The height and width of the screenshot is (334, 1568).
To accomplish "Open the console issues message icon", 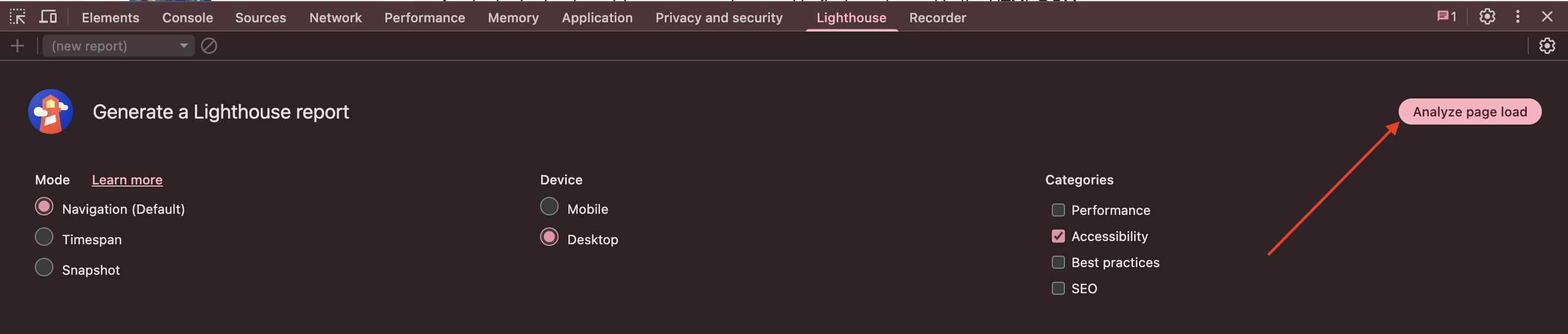I will (x=1446, y=17).
